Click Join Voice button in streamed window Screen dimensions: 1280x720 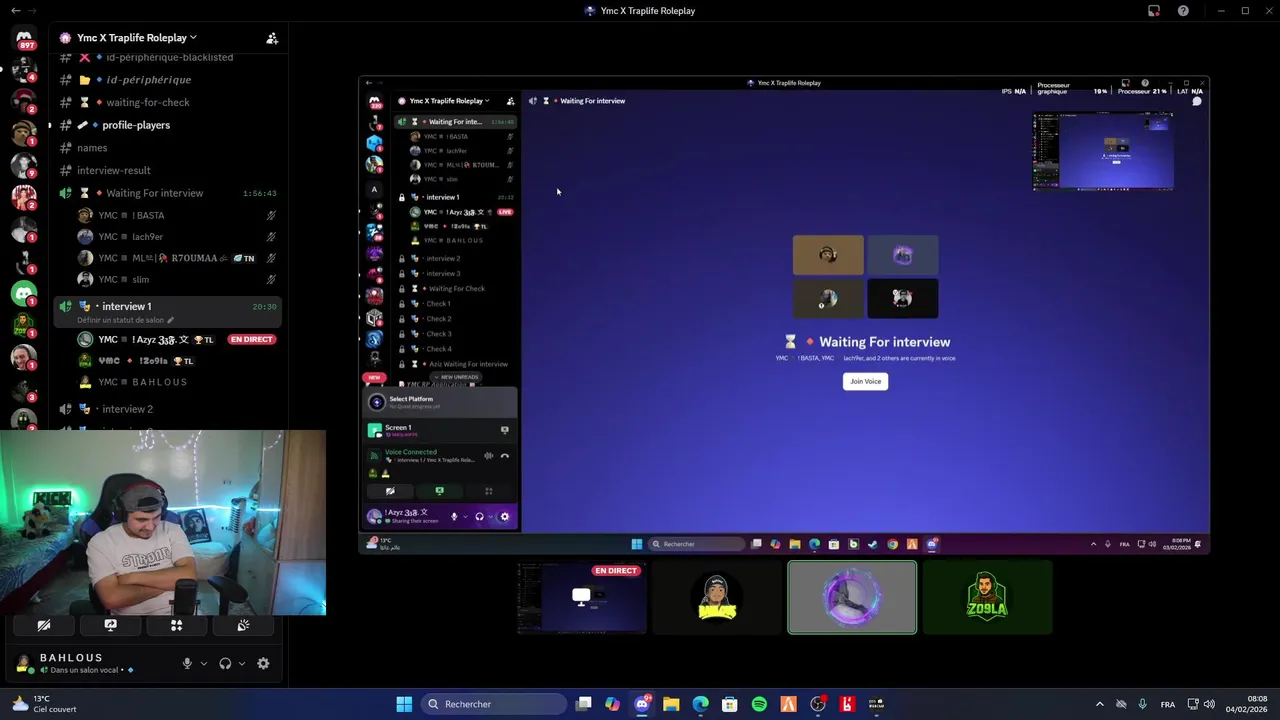[865, 381]
